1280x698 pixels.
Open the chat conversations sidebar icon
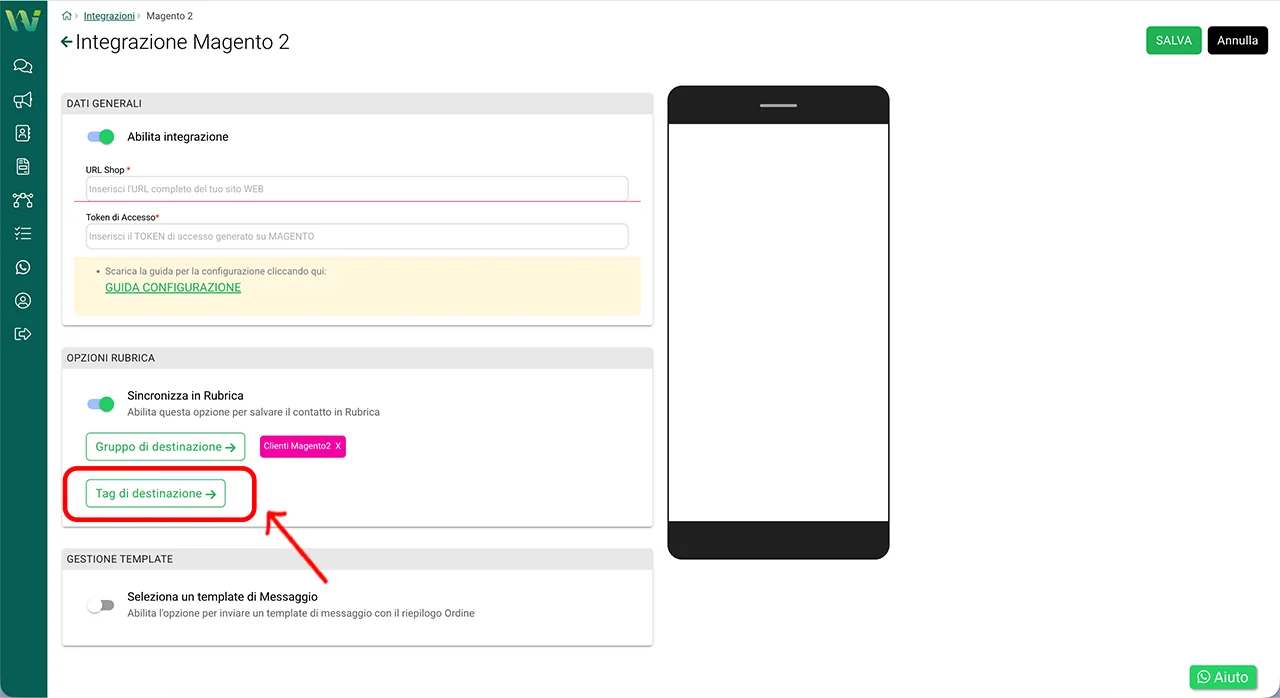23,66
